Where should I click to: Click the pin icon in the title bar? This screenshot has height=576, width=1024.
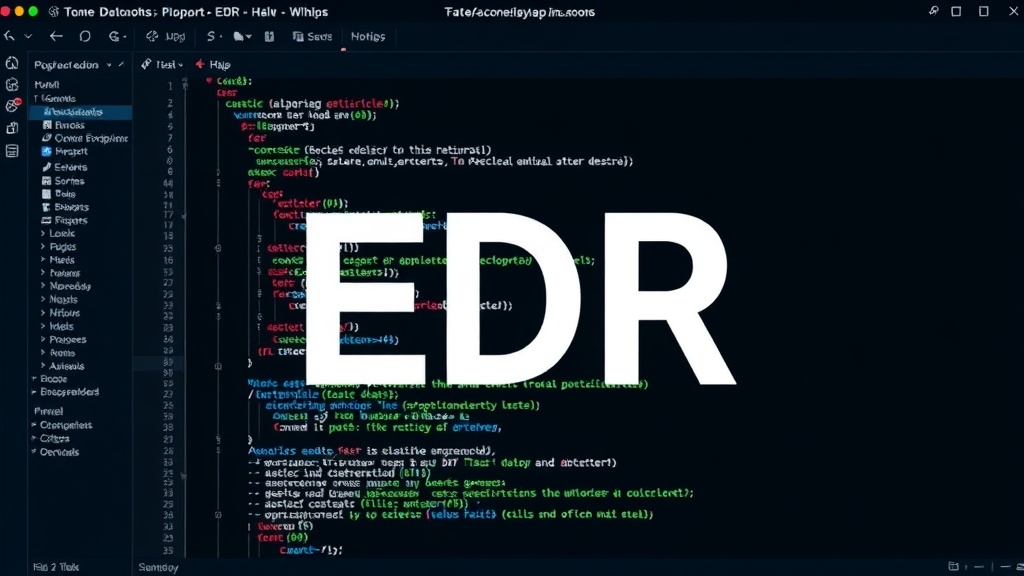pos(934,11)
